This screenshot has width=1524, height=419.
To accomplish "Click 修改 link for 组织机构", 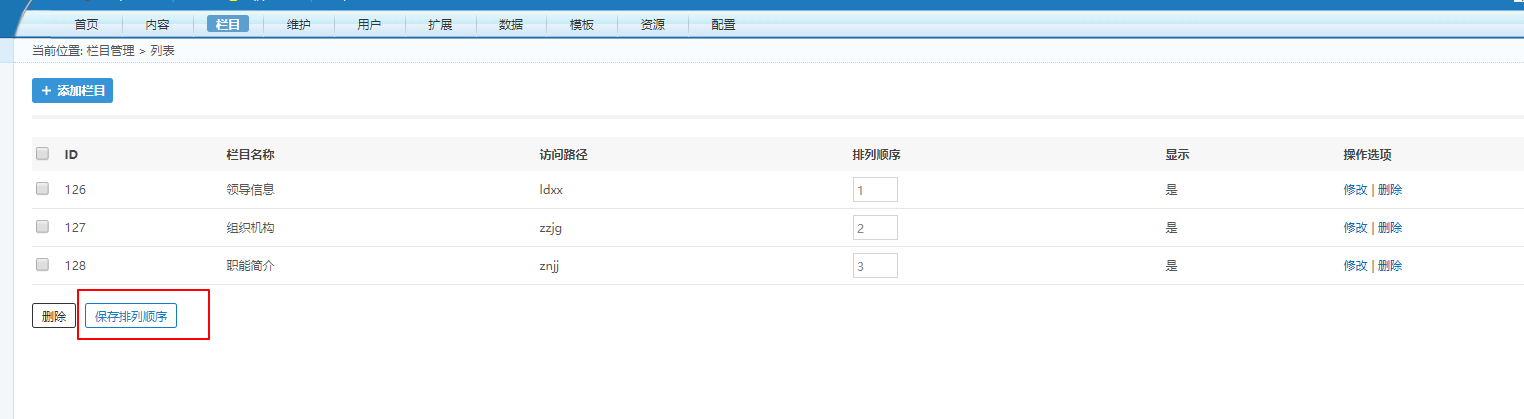I will (1355, 227).
